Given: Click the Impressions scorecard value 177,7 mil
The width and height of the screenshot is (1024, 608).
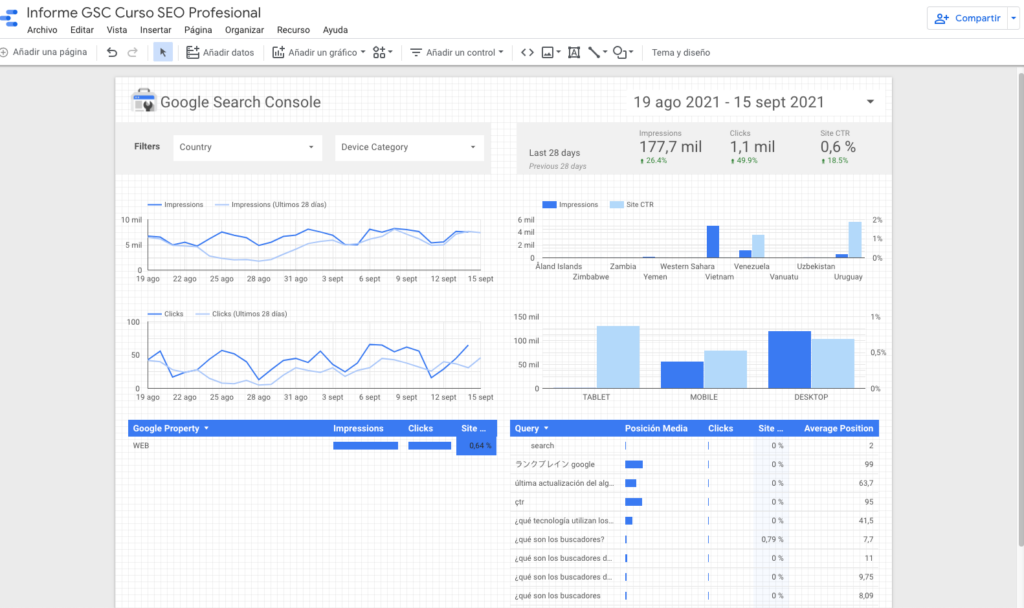Looking at the screenshot, I should coord(670,147).
